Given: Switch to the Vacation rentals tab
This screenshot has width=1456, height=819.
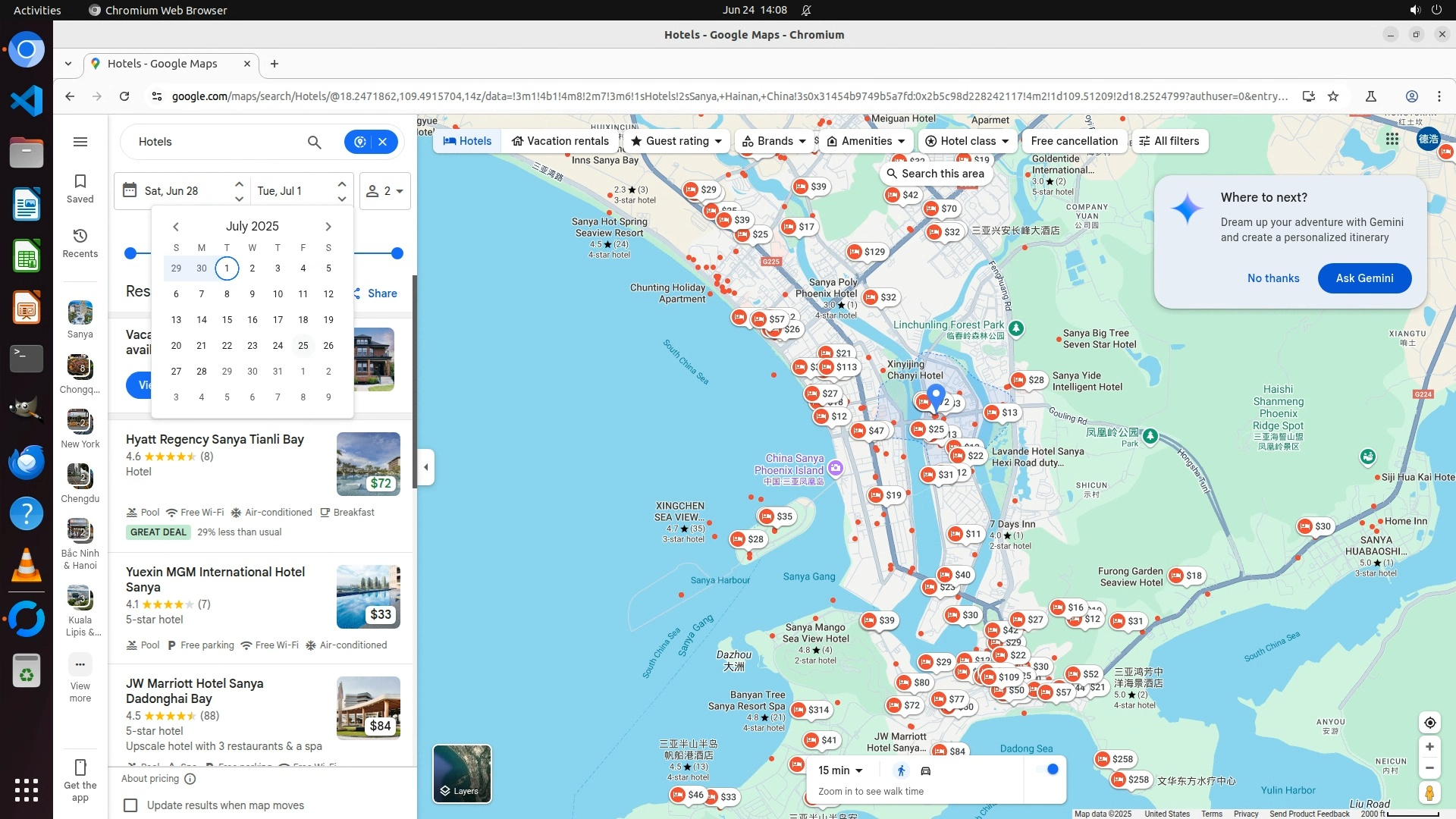Looking at the screenshot, I should (x=560, y=141).
